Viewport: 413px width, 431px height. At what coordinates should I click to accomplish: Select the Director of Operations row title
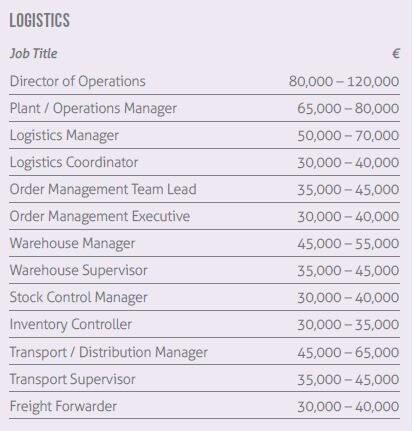point(78,81)
